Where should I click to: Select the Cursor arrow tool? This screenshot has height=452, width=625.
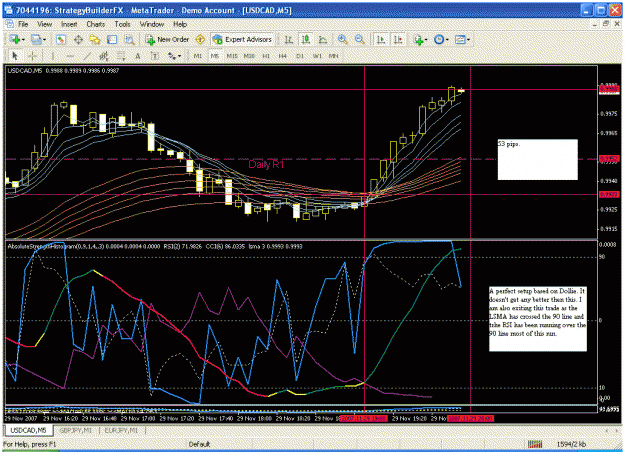point(15,56)
